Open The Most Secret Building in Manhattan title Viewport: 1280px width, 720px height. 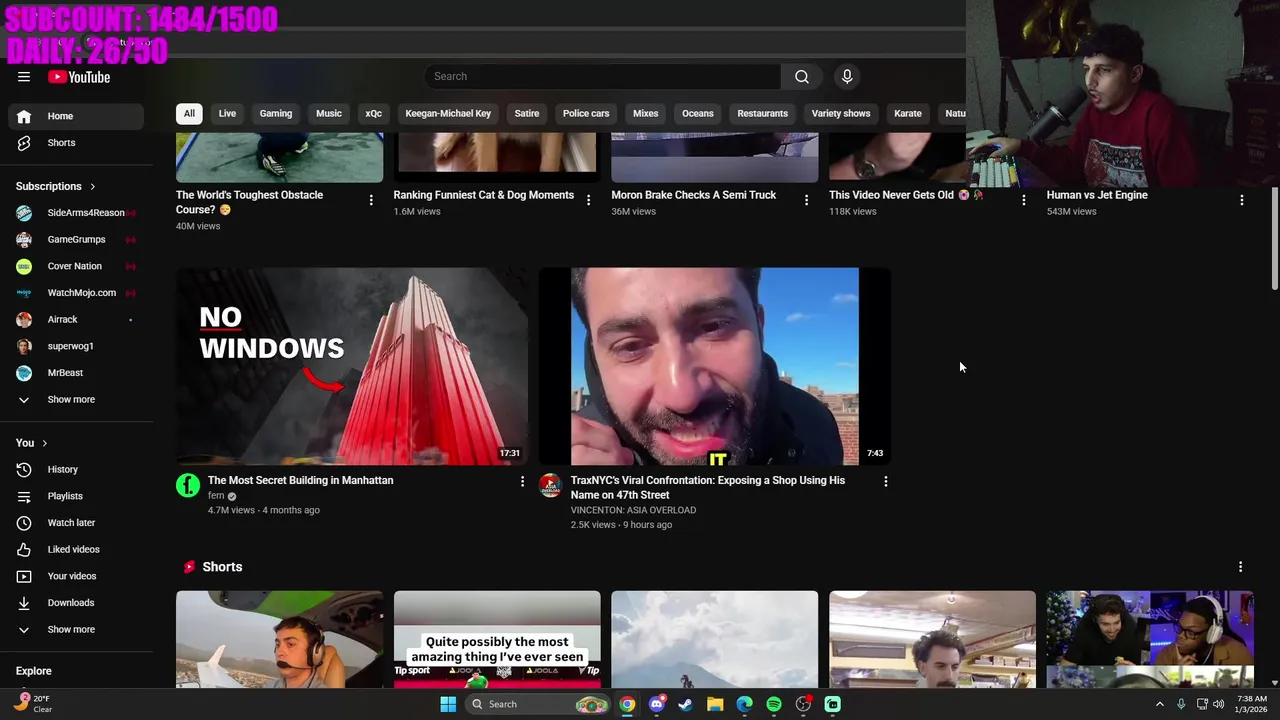(x=300, y=480)
